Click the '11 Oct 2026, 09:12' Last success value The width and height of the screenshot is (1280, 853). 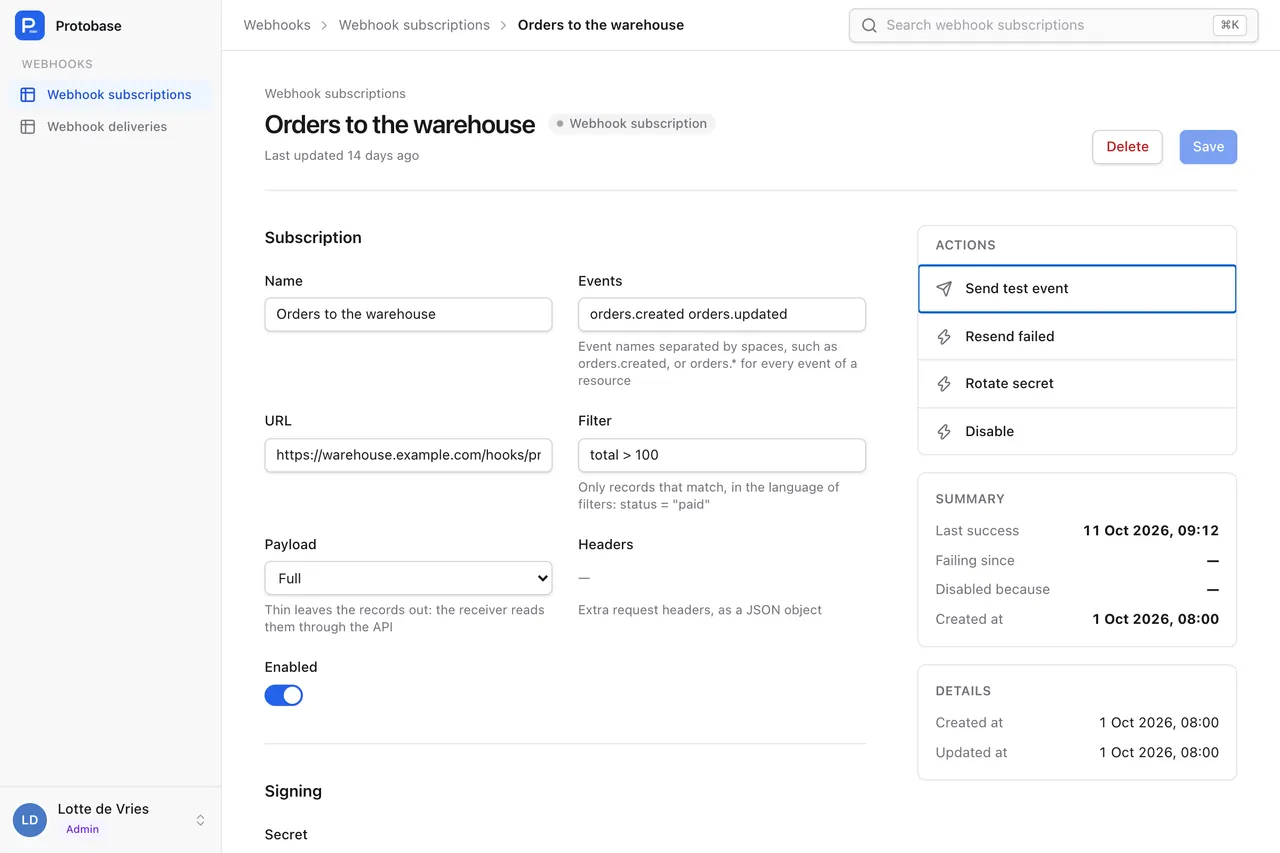(1151, 531)
